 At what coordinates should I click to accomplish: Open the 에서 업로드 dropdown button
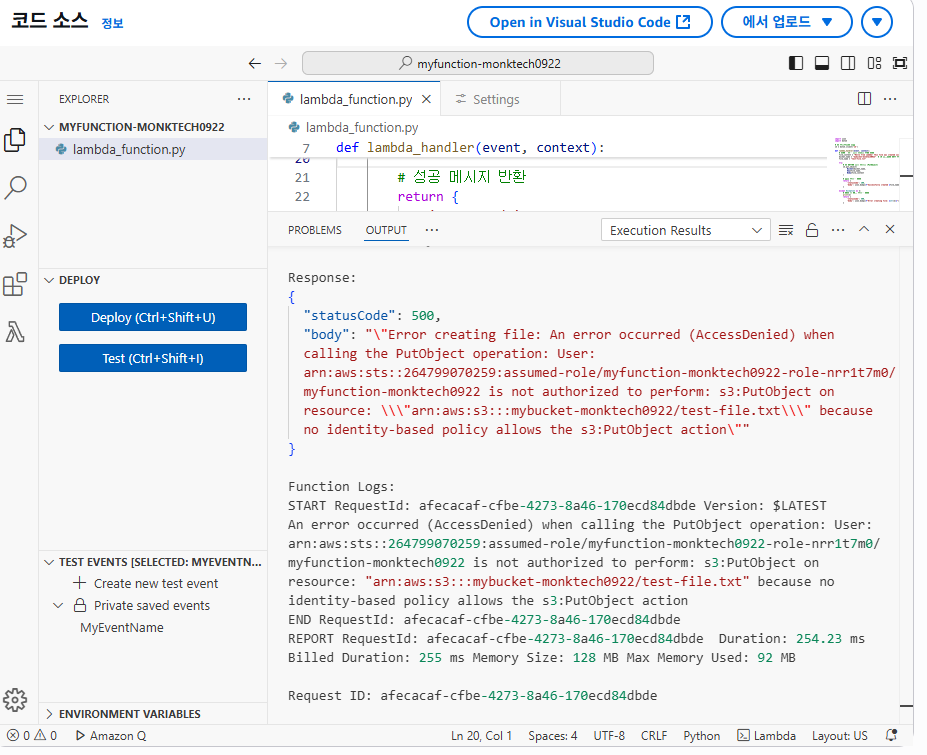[x=787, y=22]
